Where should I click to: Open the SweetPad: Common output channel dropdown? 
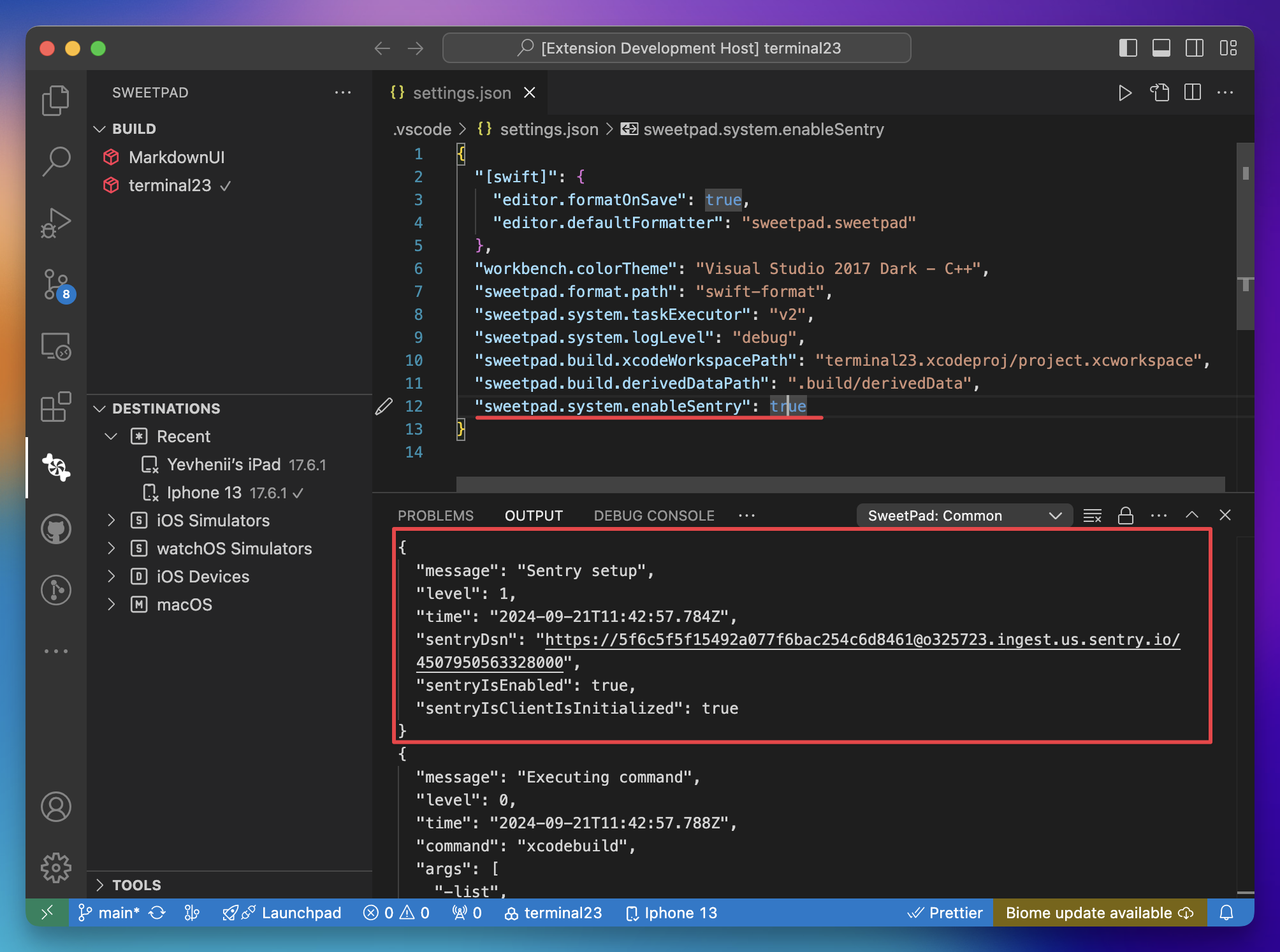coord(964,516)
